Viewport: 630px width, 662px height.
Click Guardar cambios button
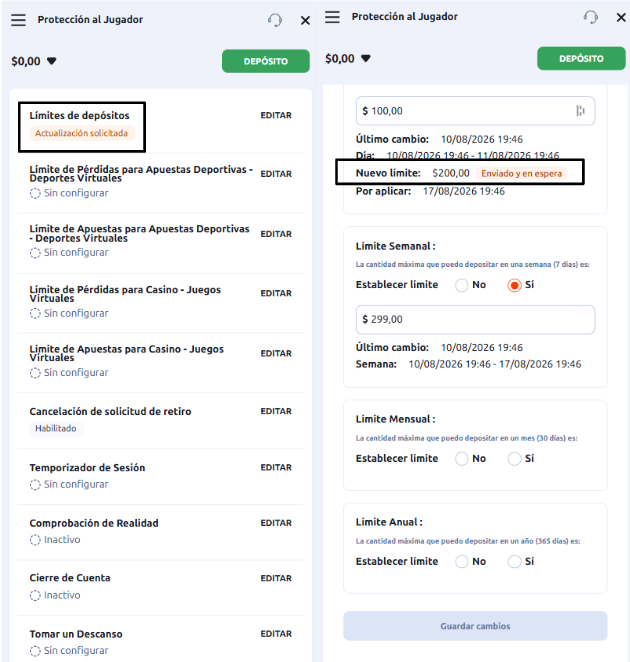tap(475, 626)
